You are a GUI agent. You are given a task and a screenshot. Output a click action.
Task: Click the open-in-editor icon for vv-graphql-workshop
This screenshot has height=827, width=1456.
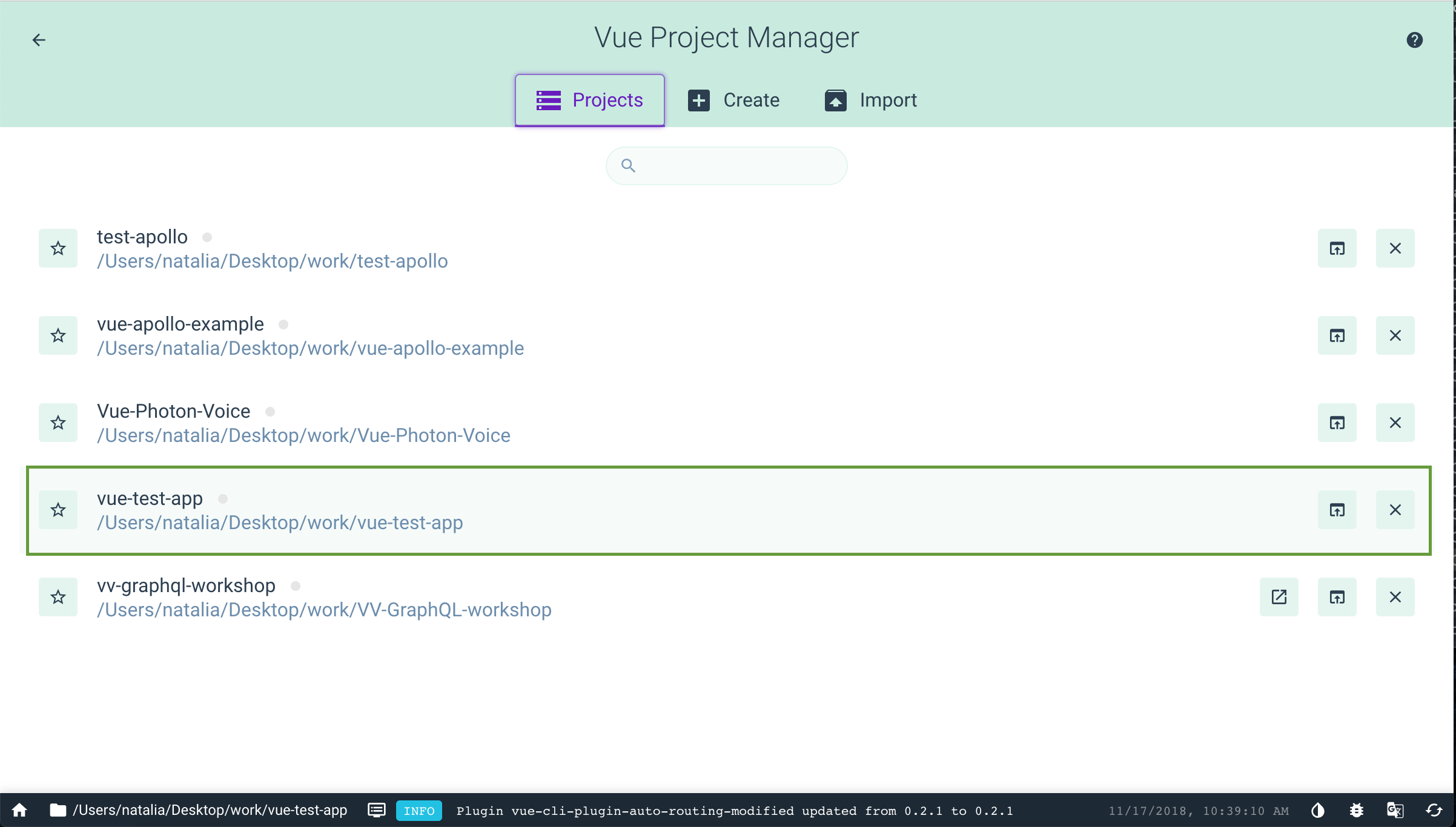[x=1279, y=597]
